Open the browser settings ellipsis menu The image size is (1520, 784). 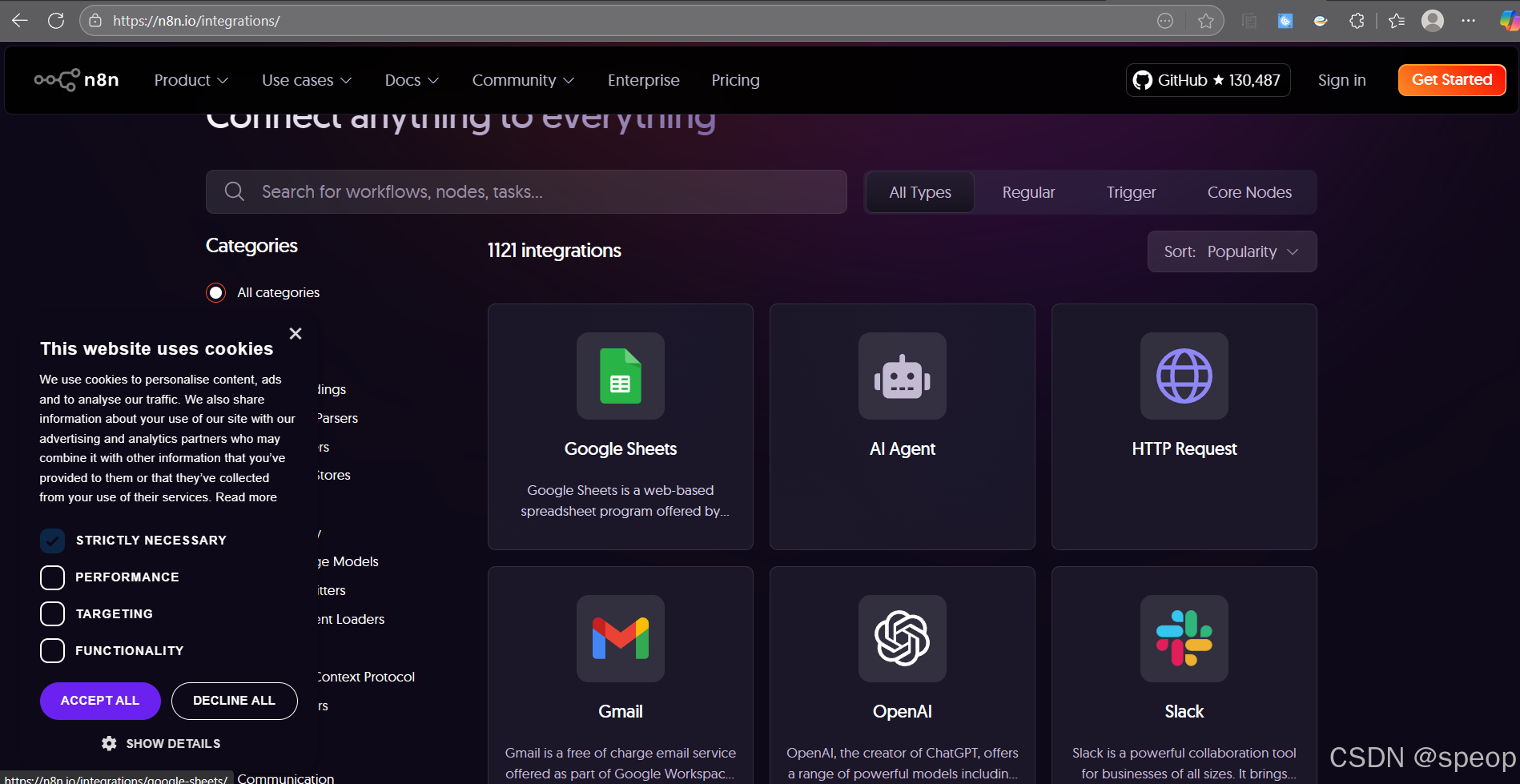[x=1468, y=21]
